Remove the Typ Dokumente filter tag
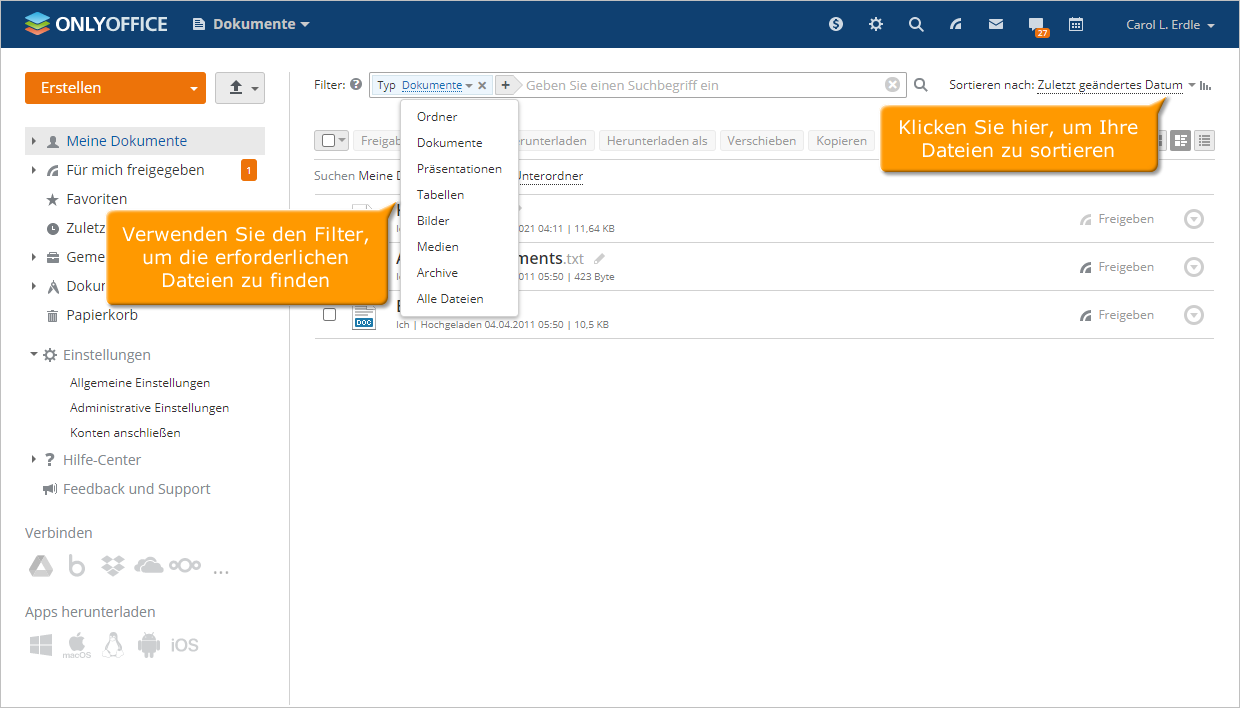The width and height of the screenshot is (1240, 708). (x=482, y=86)
